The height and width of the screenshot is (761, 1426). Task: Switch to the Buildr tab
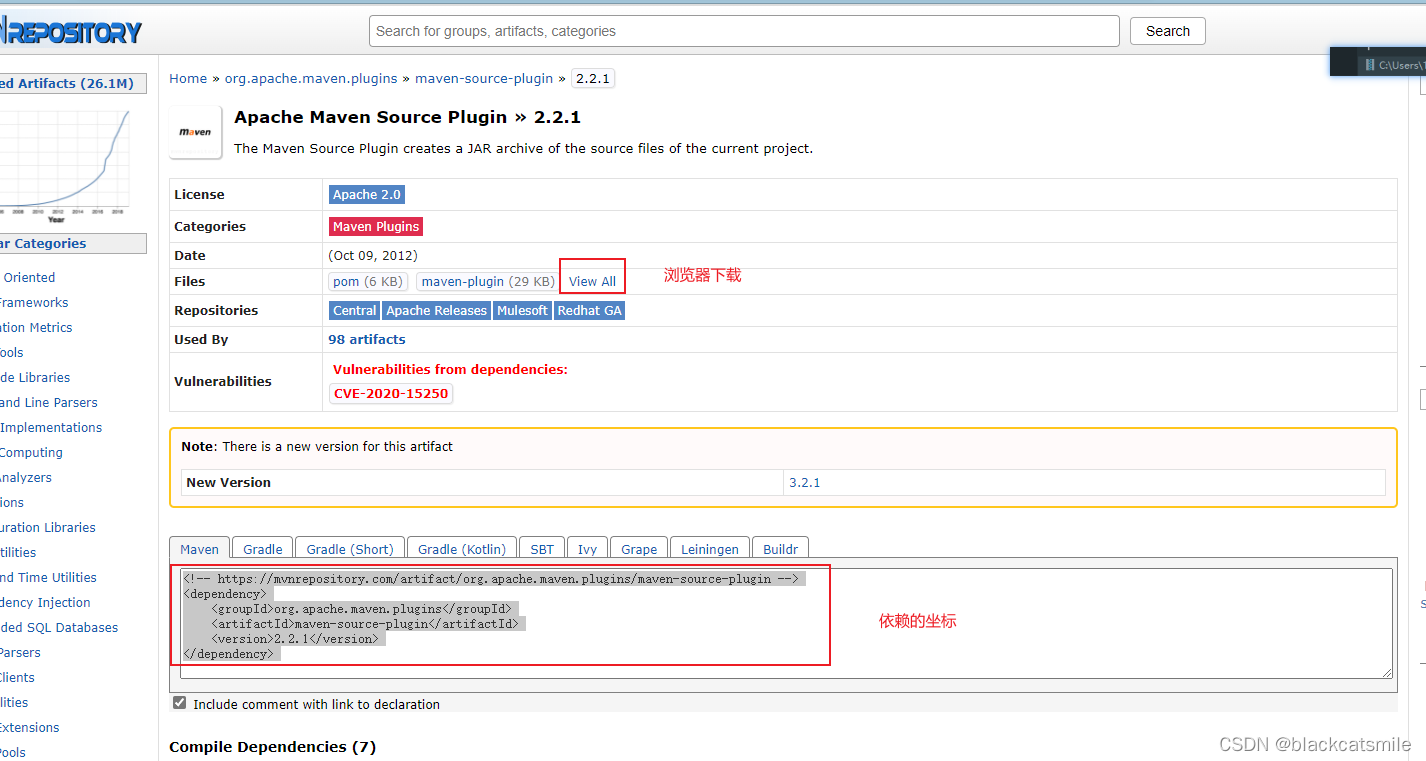click(780, 549)
